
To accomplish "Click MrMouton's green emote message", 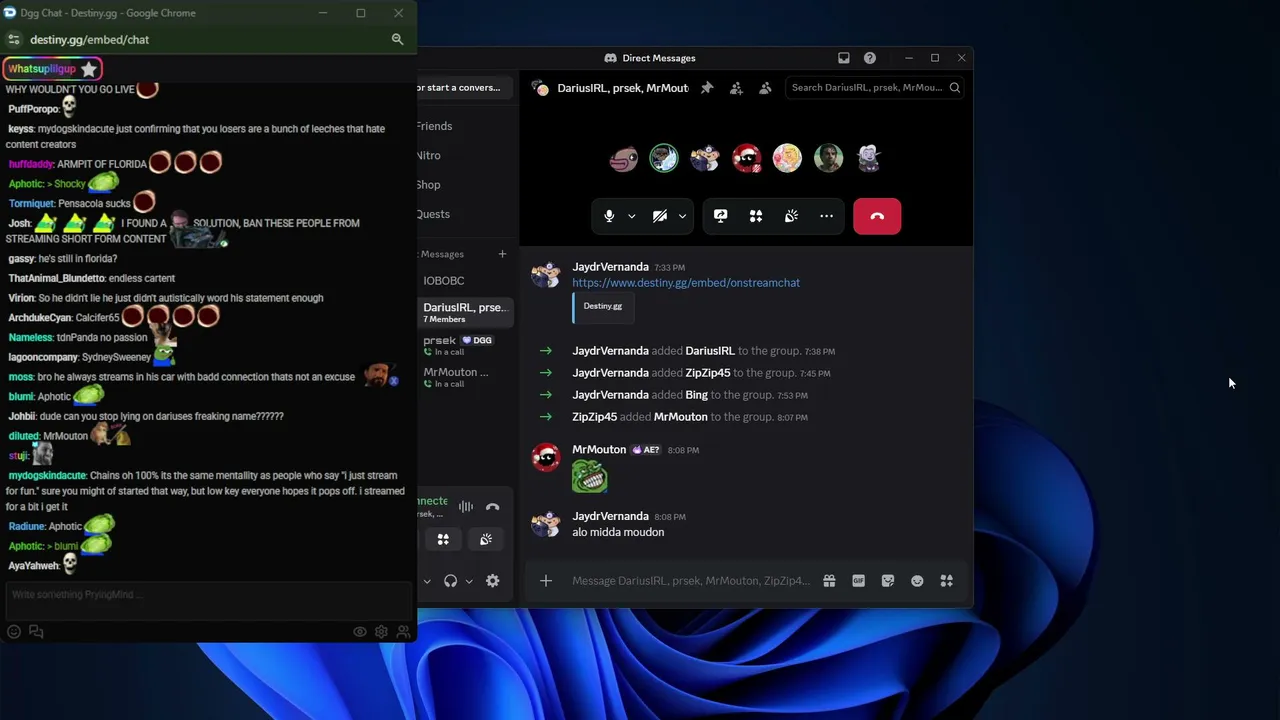I will [x=589, y=477].
